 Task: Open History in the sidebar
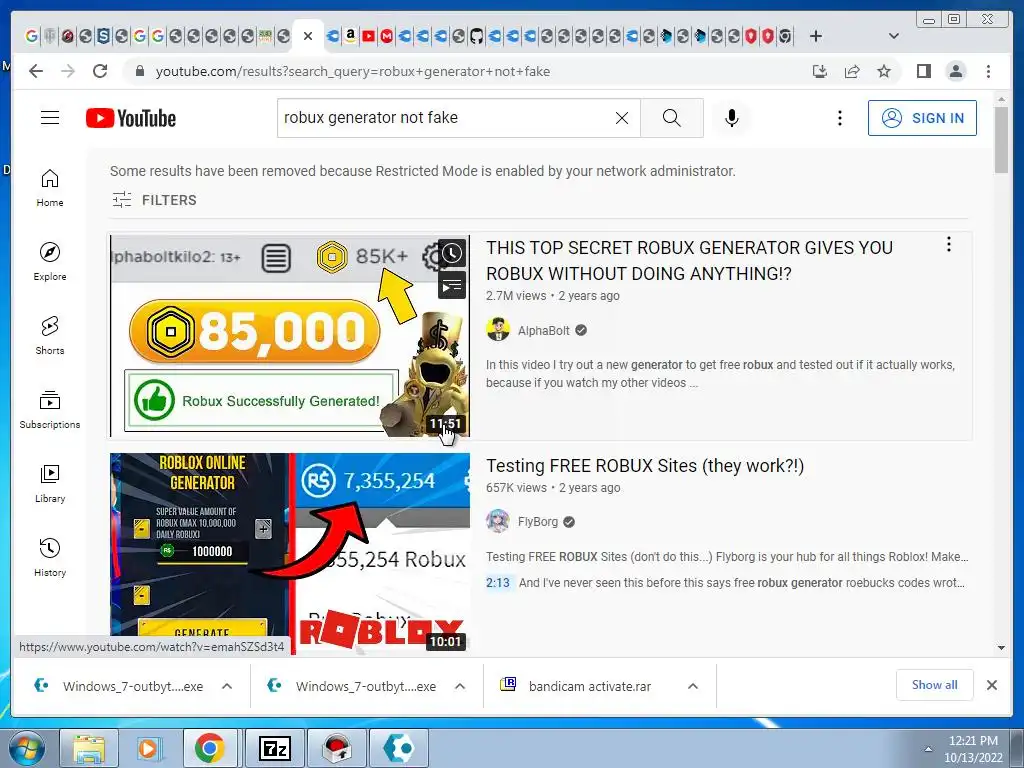(x=50, y=557)
